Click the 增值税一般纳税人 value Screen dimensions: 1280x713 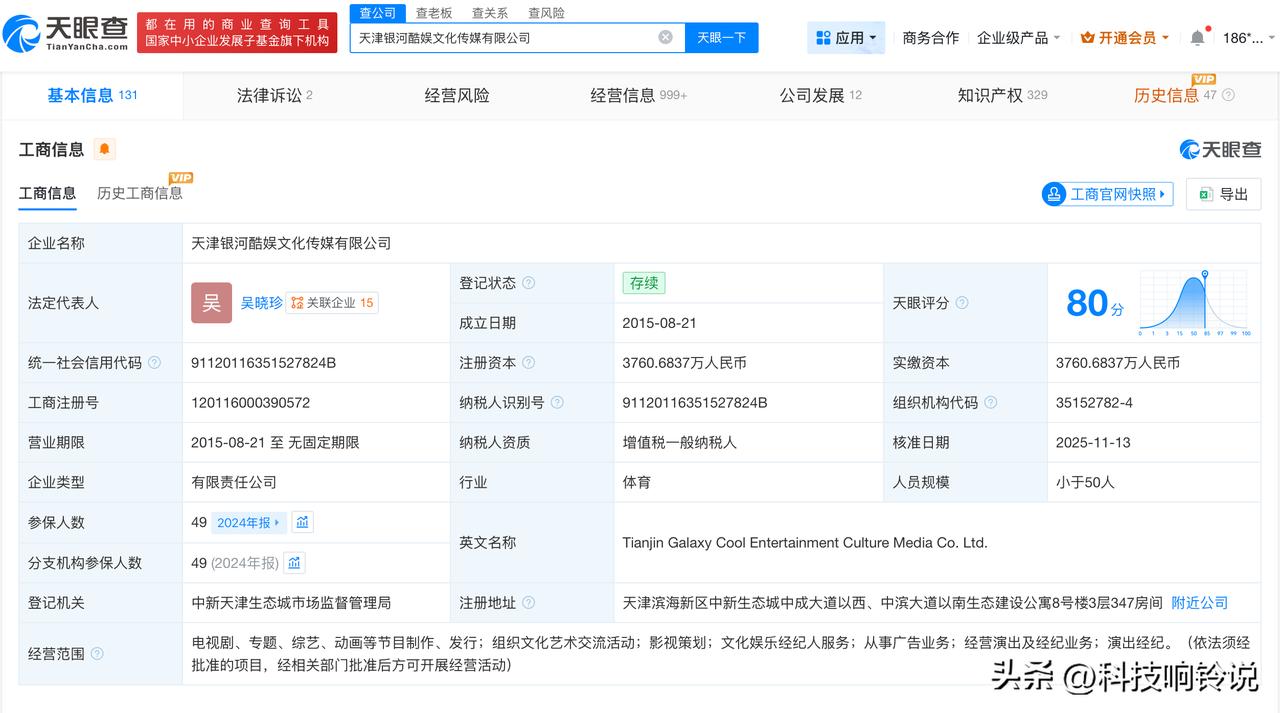click(680, 443)
